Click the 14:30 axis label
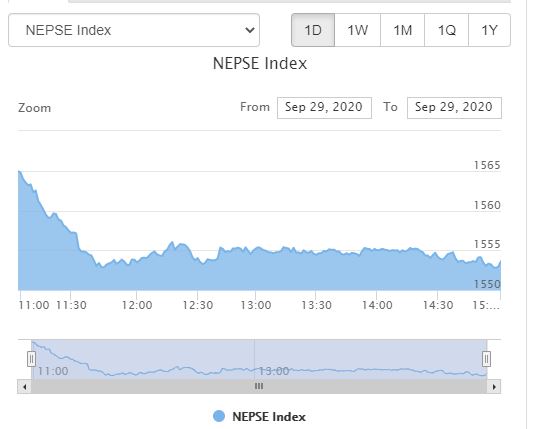The image size is (549, 429). click(x=438, y=305)
